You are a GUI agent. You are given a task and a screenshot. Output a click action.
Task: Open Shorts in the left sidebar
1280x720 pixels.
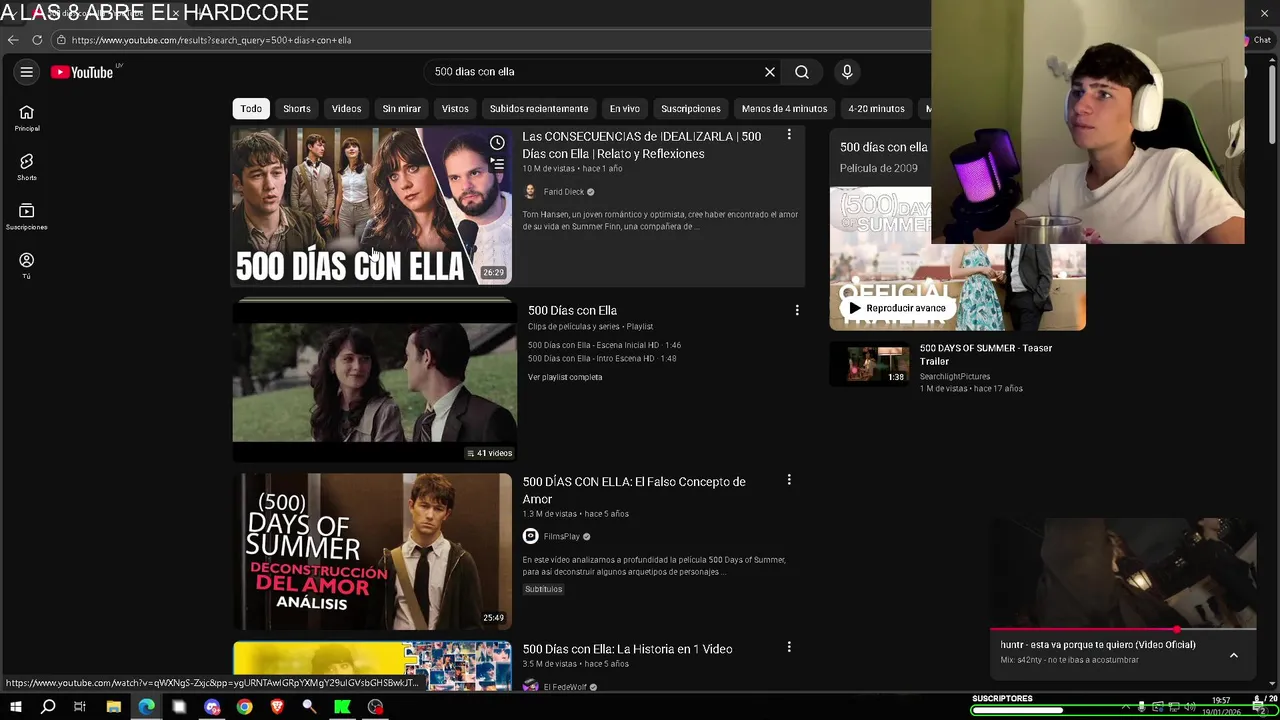[27, 167]
